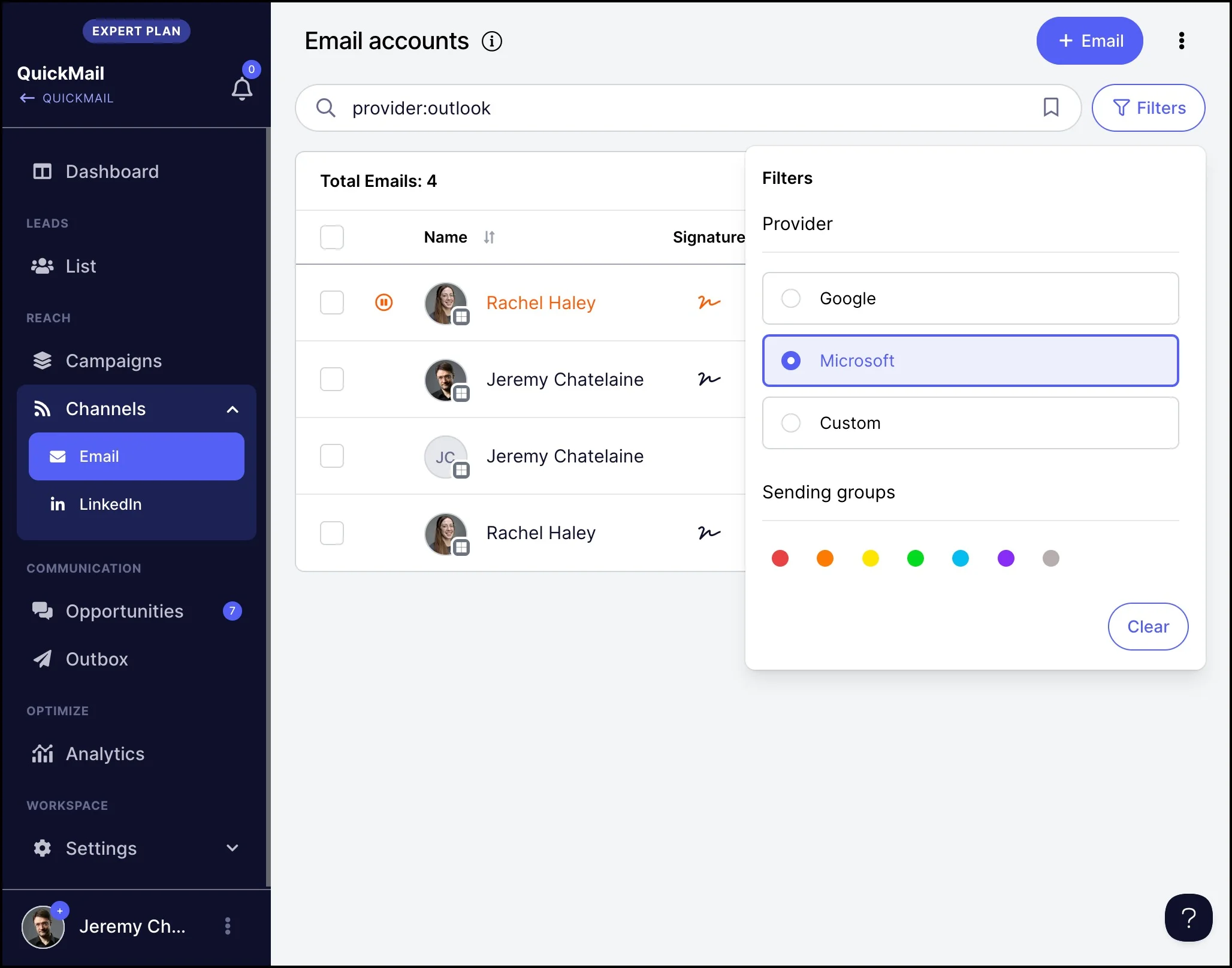The width and height of the screenshot is (1232, 968).
Task: Click the Clear filters button
Action: (x=1148, y=627)
